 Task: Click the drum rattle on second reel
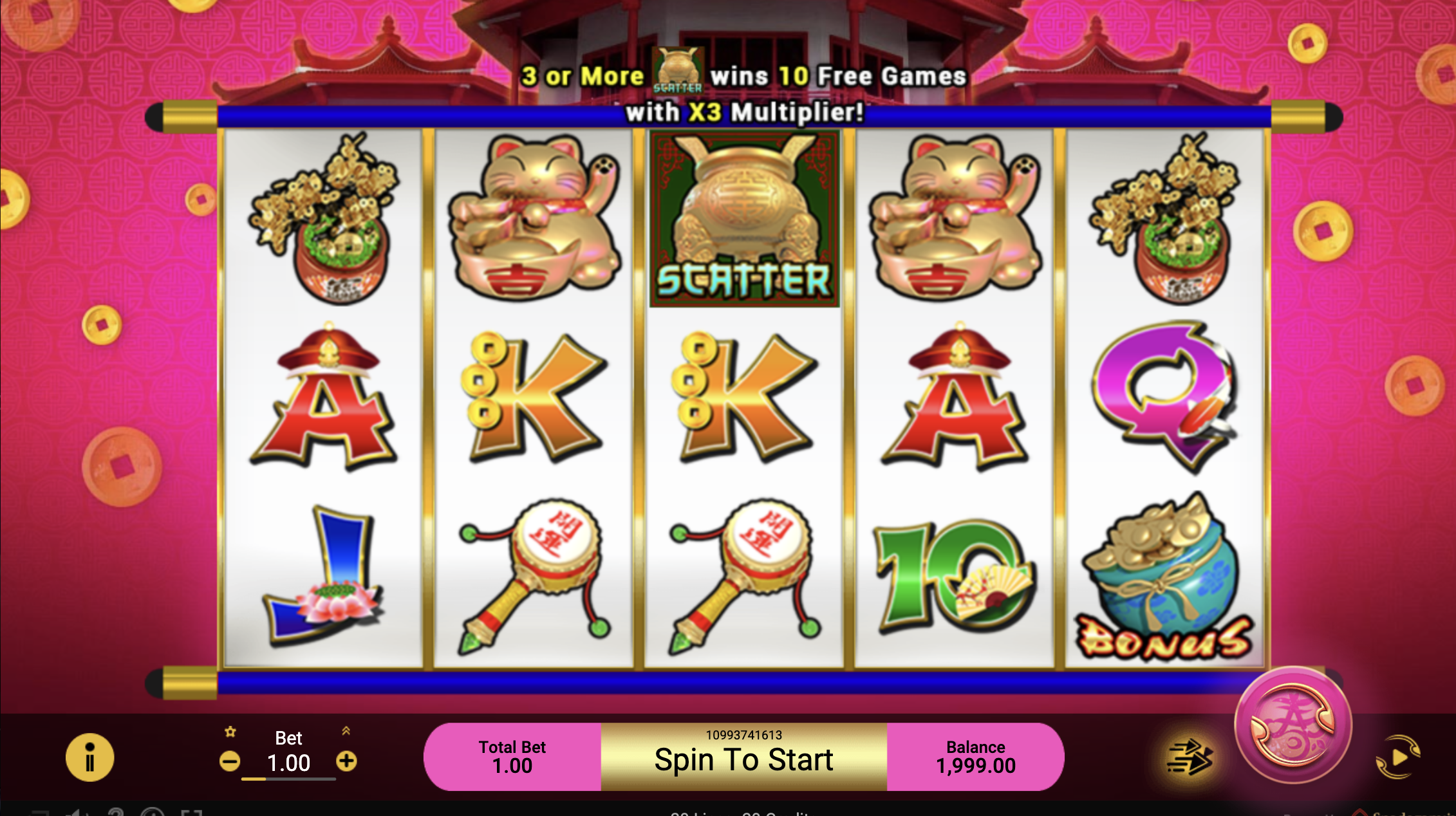(534, 577)
